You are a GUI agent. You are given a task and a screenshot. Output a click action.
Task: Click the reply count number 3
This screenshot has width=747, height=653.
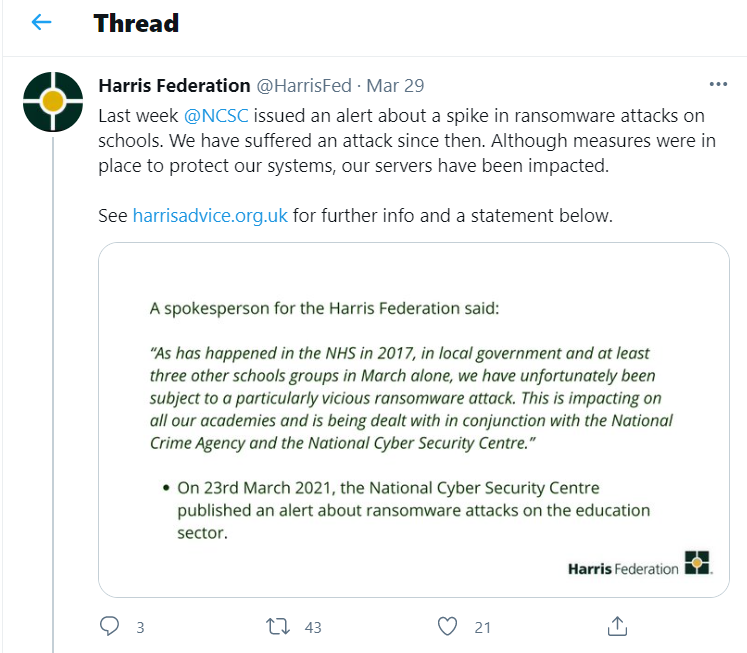point(140,627)
